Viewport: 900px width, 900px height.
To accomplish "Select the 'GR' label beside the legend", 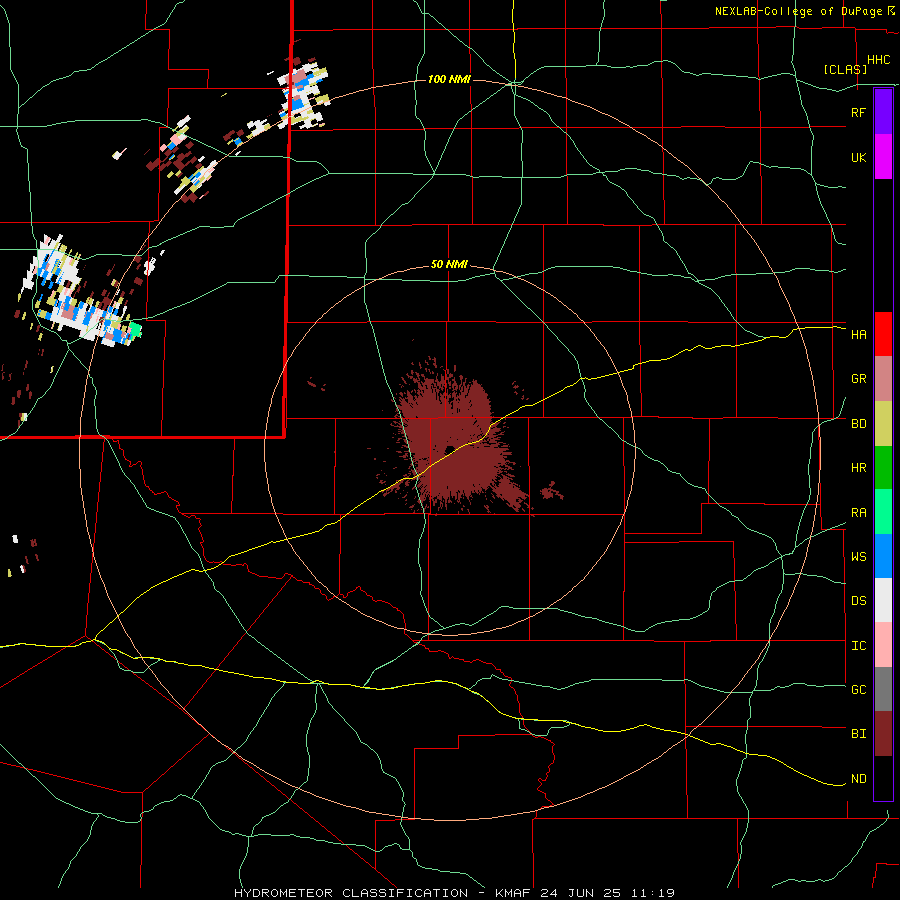I will [x=858, y=379].
